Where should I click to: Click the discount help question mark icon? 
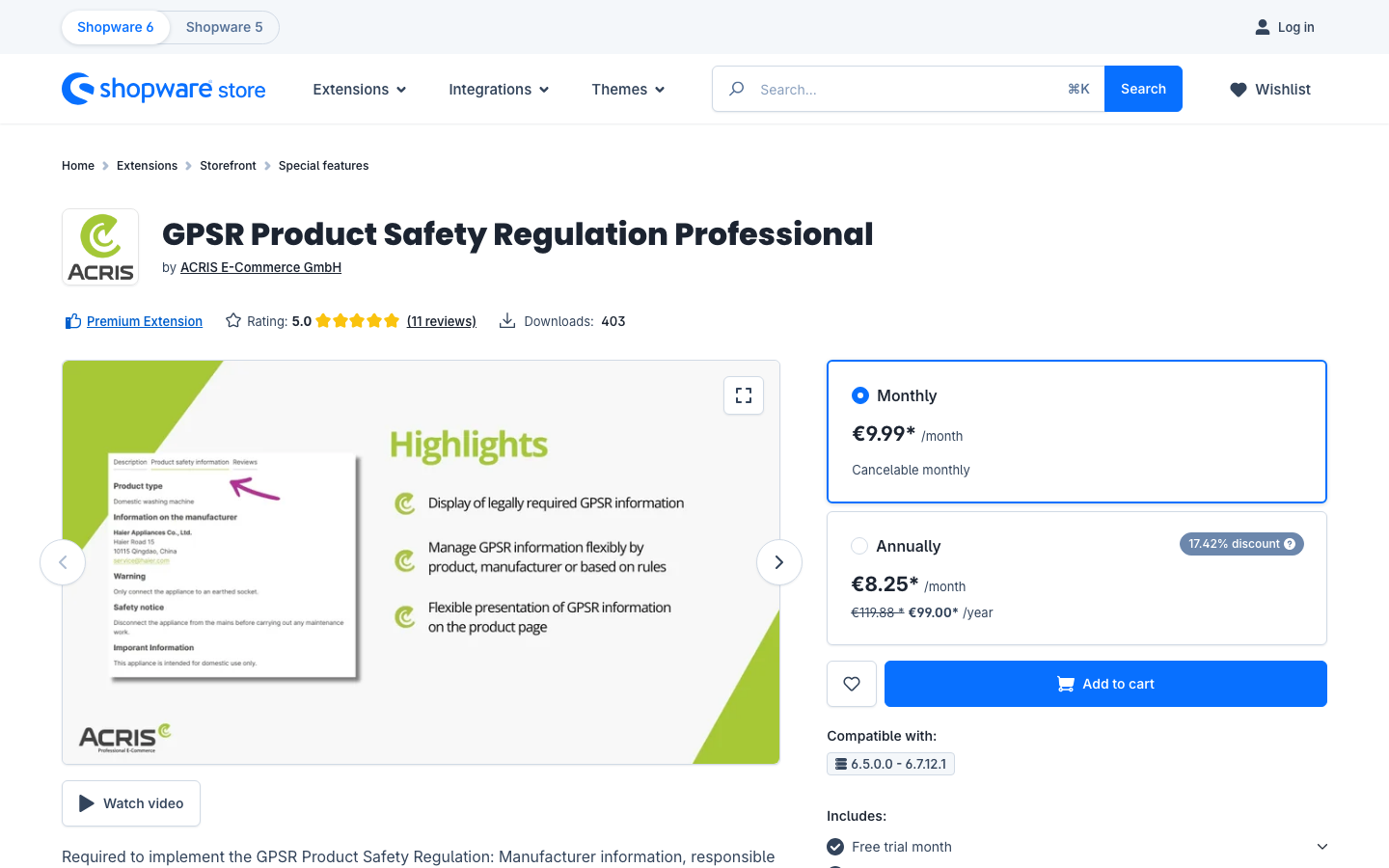click(x=1290, y=544)
